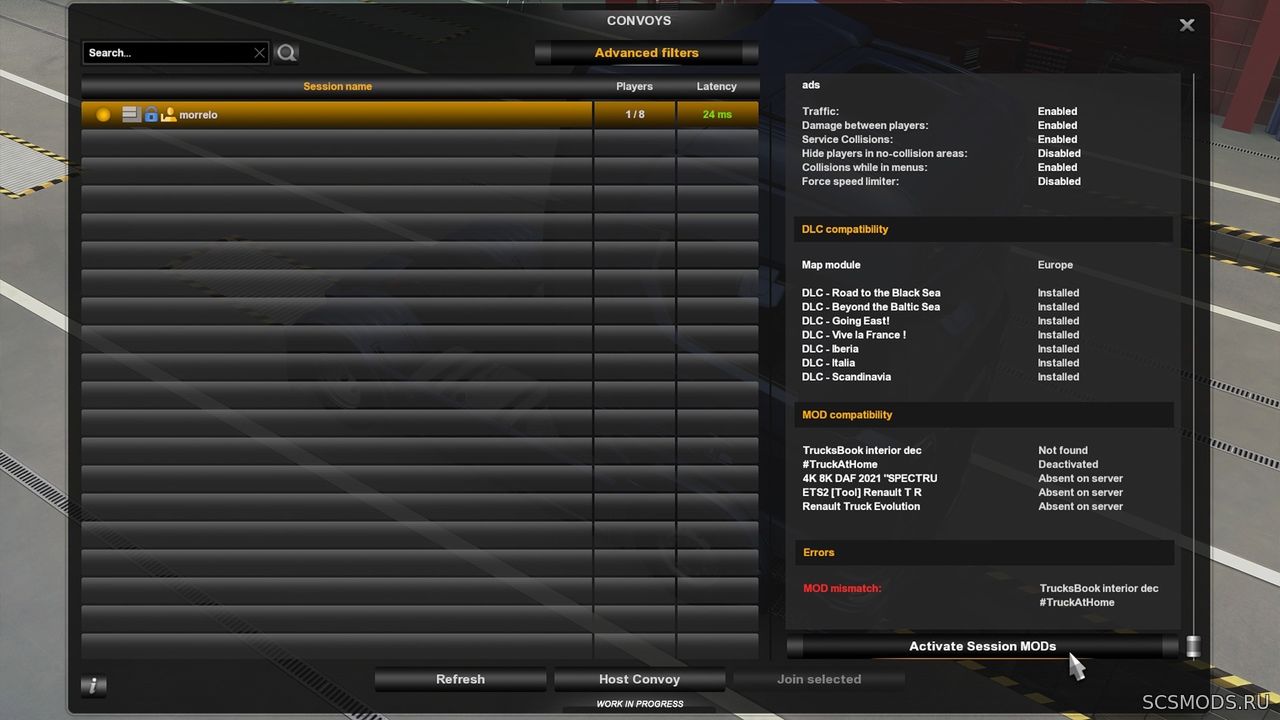The width and height of the screenshot is (1280, 720).
Task: Sort by Players column header
Action: click(x=635, y=87)
